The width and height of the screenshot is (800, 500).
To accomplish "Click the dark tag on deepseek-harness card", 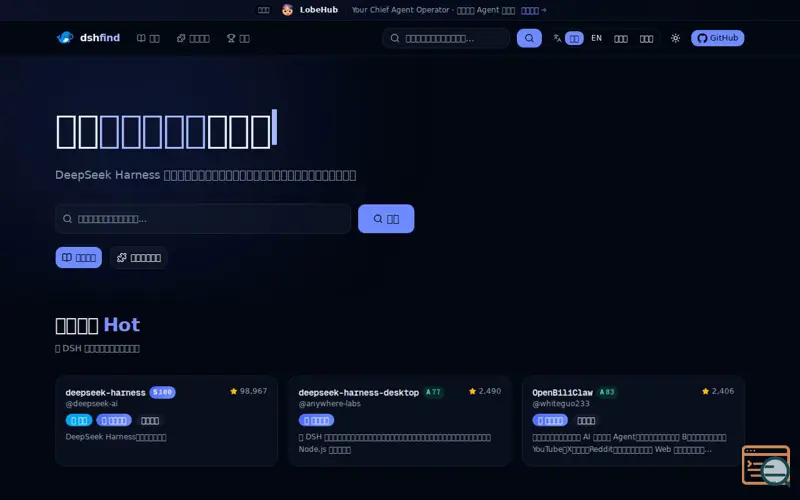I will pos(149,420).
